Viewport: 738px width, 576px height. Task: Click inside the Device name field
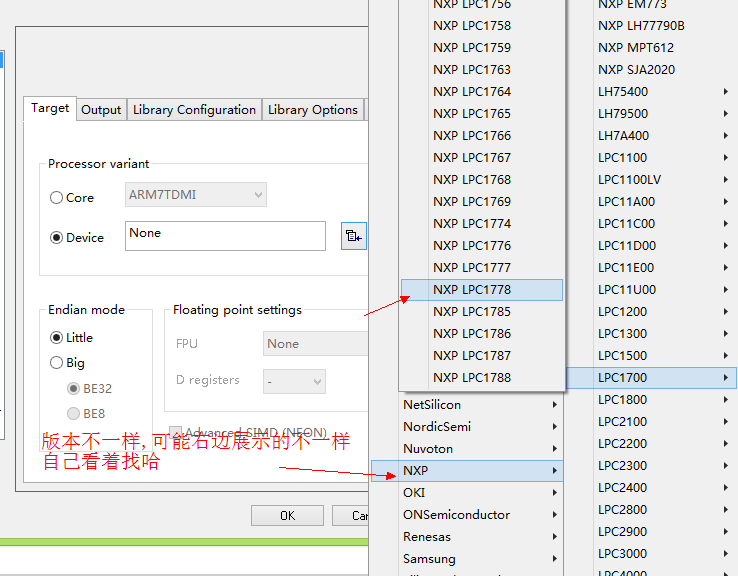[225, 236]
